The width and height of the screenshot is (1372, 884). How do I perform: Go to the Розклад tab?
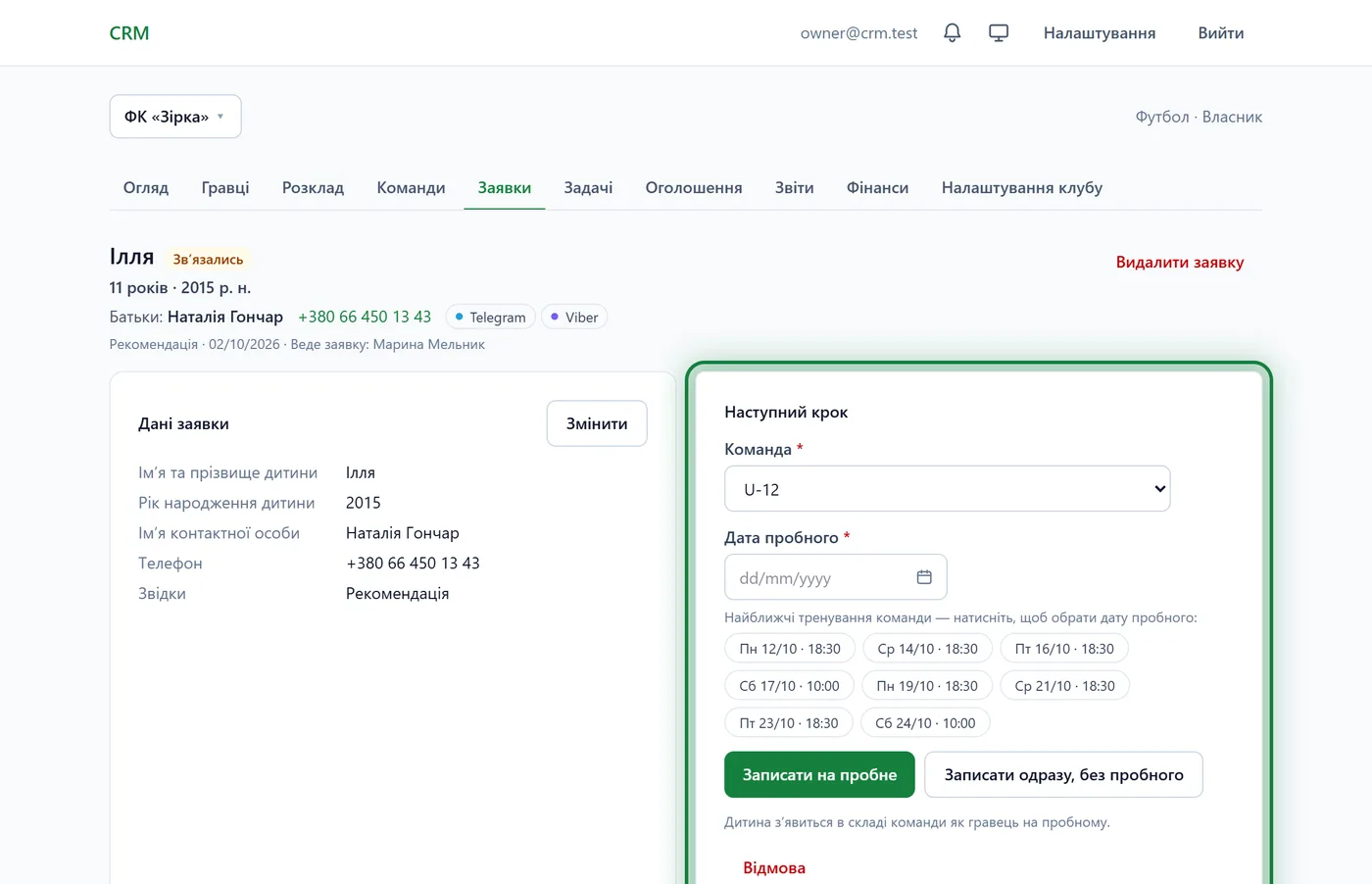coord(313,187)
